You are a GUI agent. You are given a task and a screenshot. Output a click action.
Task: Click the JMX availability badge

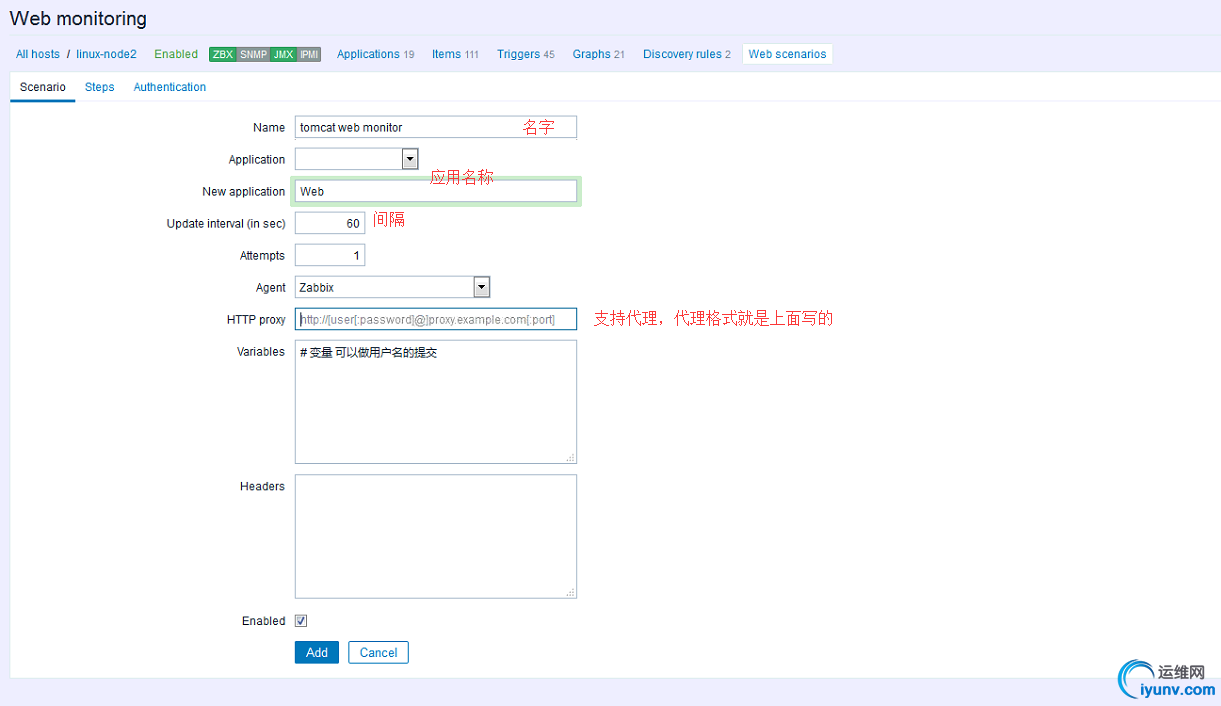pos(283,54)
